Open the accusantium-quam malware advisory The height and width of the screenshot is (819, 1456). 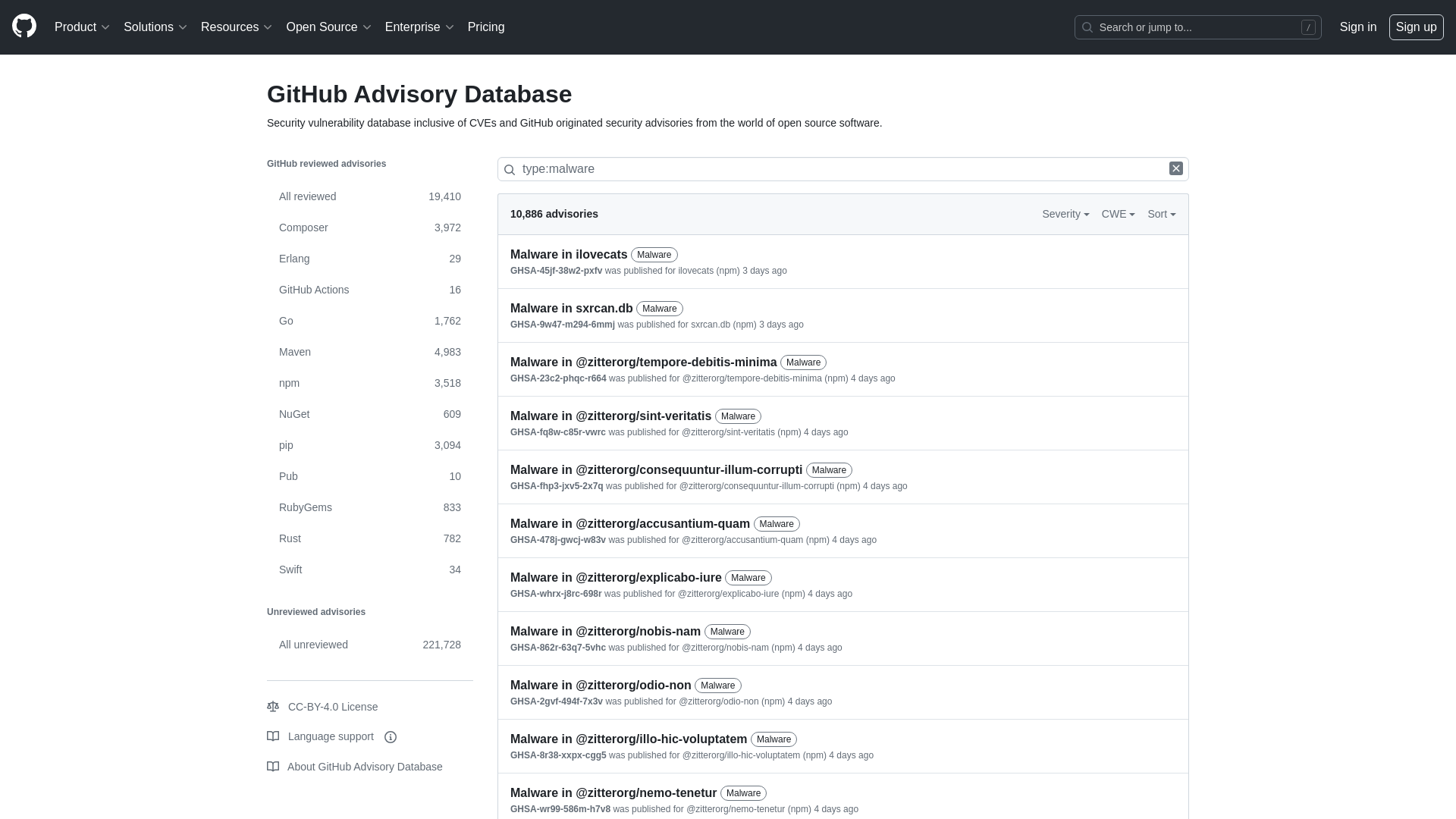point(629,524)
